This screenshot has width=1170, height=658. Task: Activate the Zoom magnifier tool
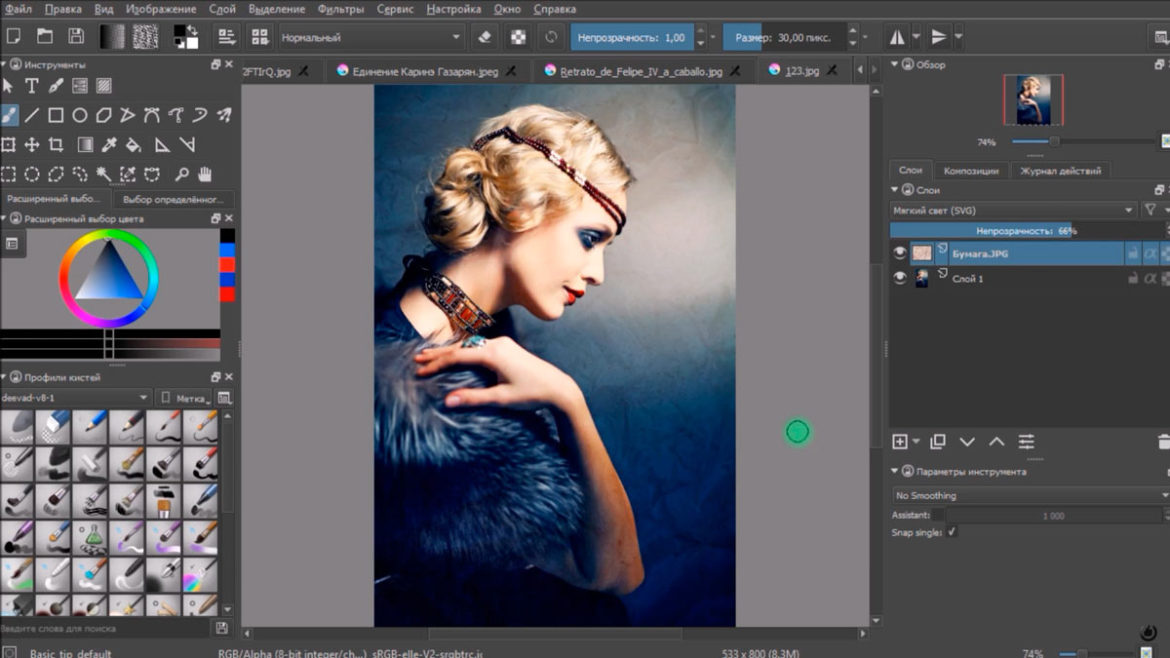[181, 174]
